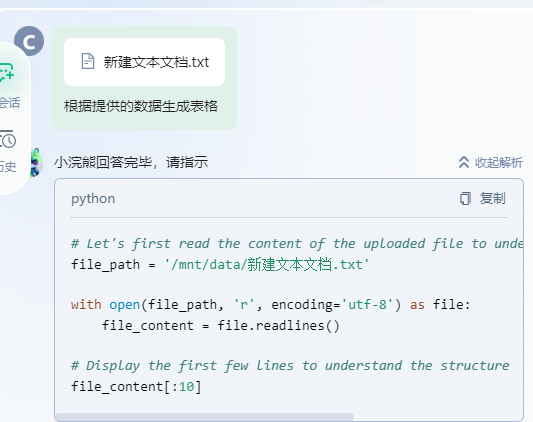Click the with open(file_path) code line
The height and width of the screenshot is (422, 533).
[x=270, y=304]
